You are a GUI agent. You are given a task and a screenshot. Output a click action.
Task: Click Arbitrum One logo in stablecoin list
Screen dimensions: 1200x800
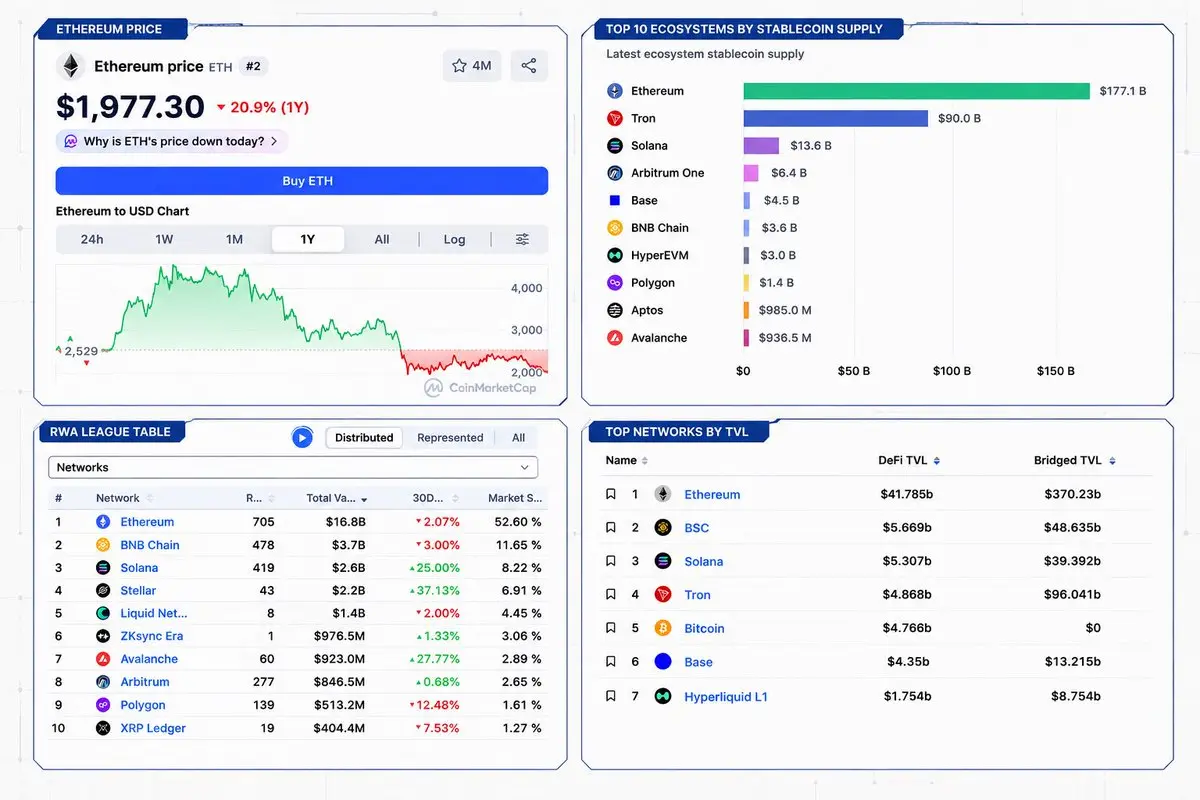point(615,173)
